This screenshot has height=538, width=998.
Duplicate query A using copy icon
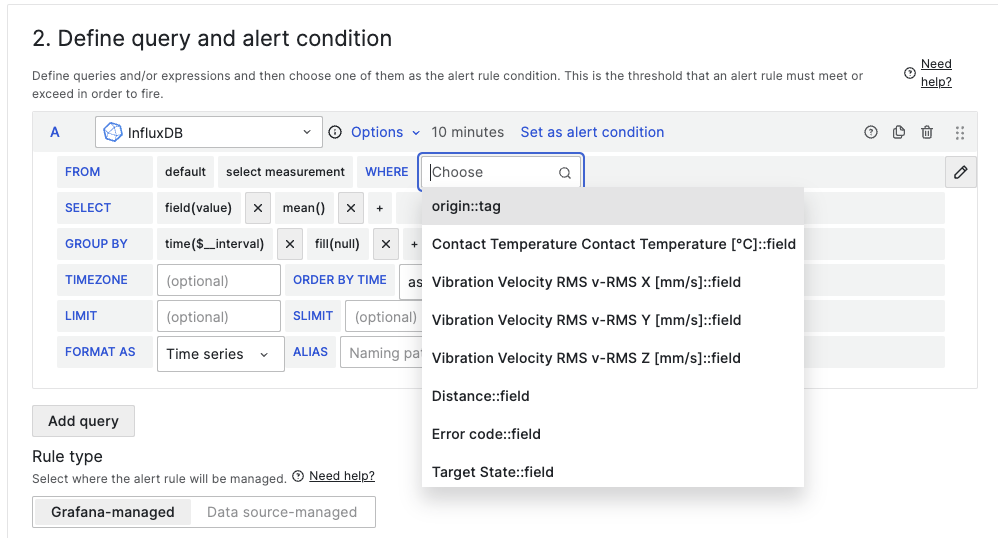pyautogui.click(x=899, y=132)
